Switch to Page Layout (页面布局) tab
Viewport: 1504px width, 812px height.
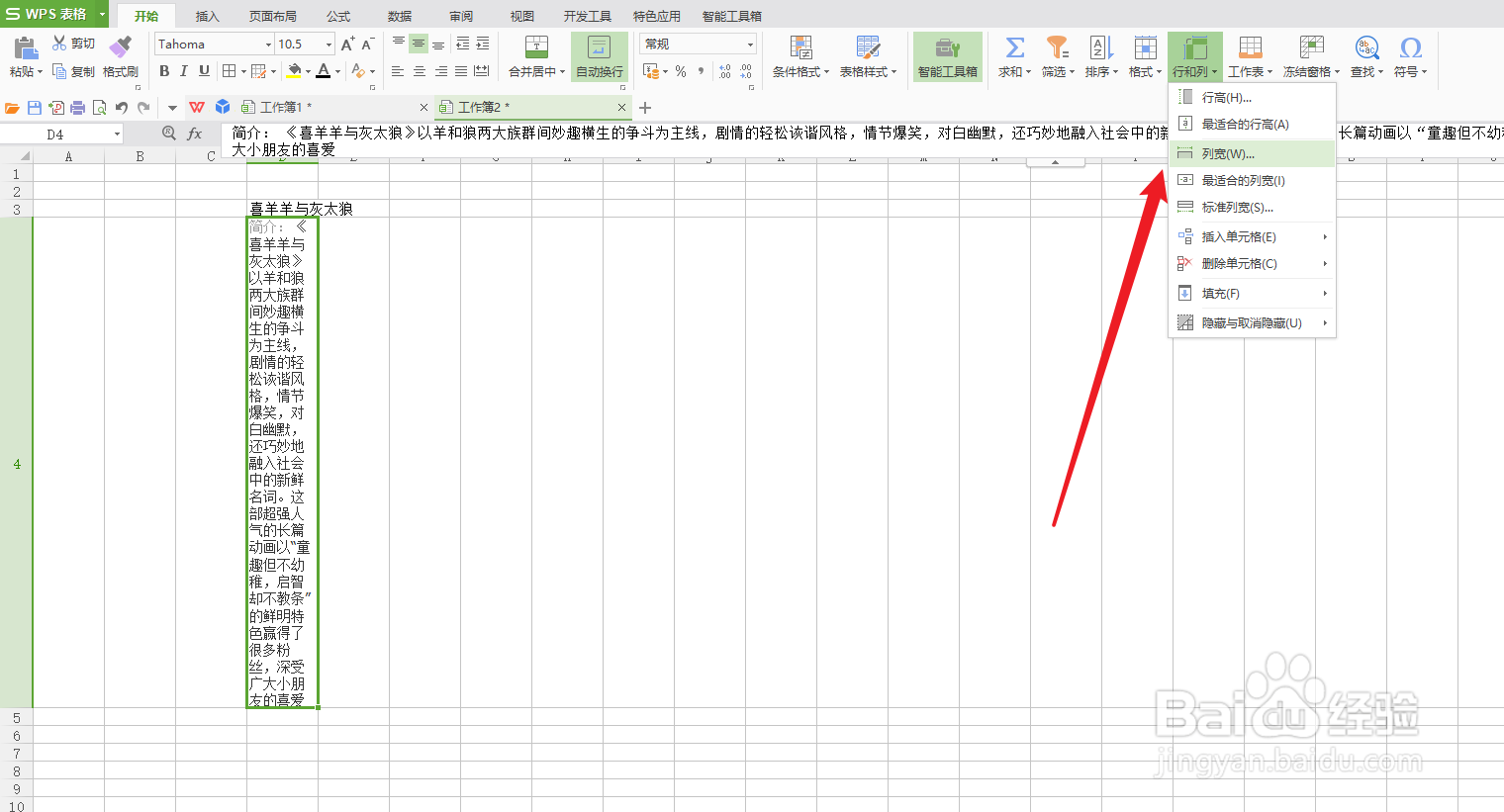272,16
